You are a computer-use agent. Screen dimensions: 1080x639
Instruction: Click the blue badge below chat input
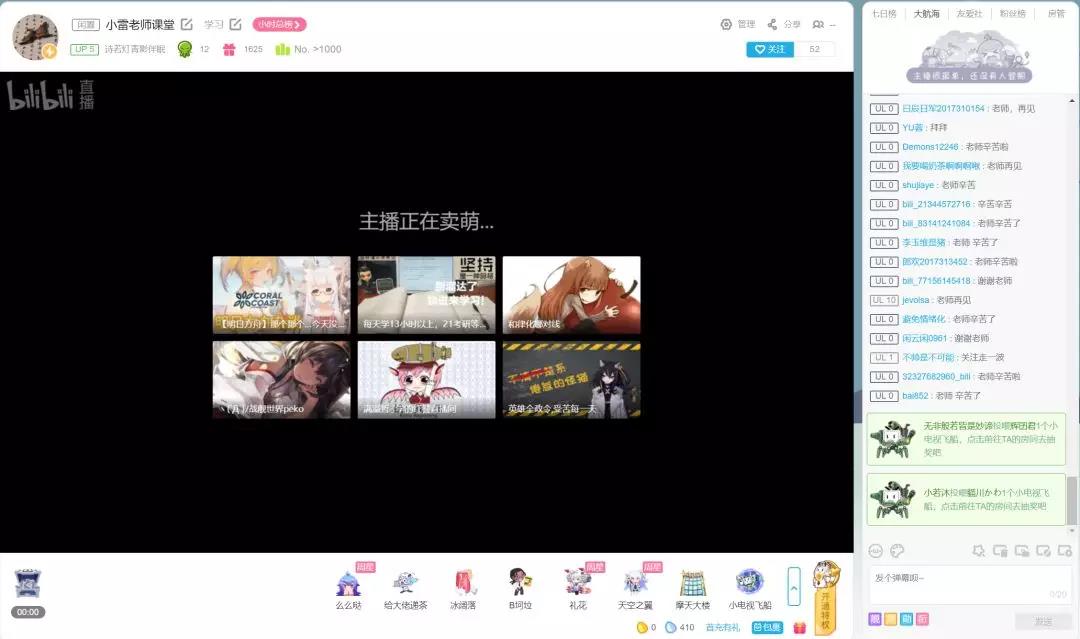click(x=906, y=619)
